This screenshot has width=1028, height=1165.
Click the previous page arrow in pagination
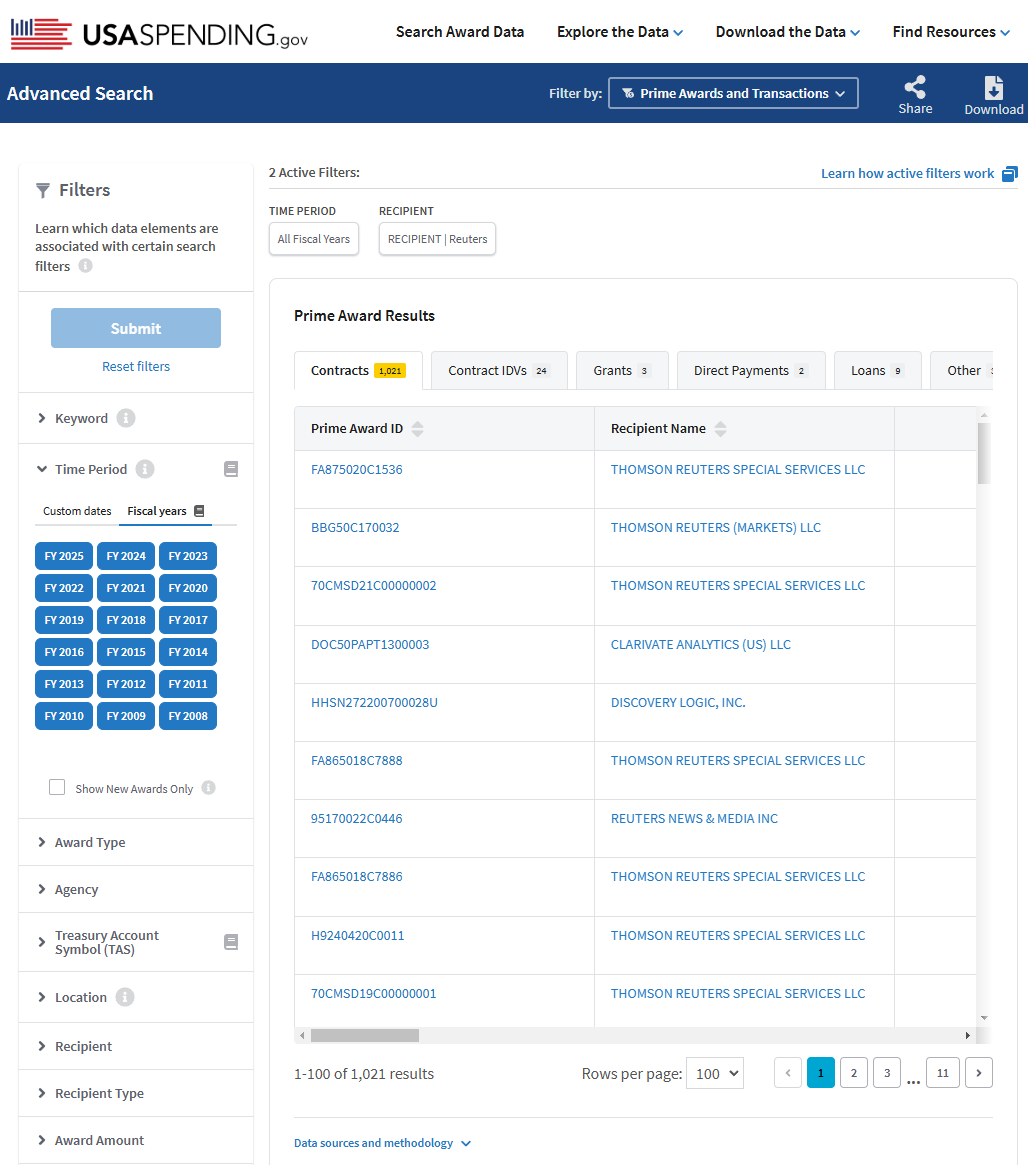pos(787,1073)
